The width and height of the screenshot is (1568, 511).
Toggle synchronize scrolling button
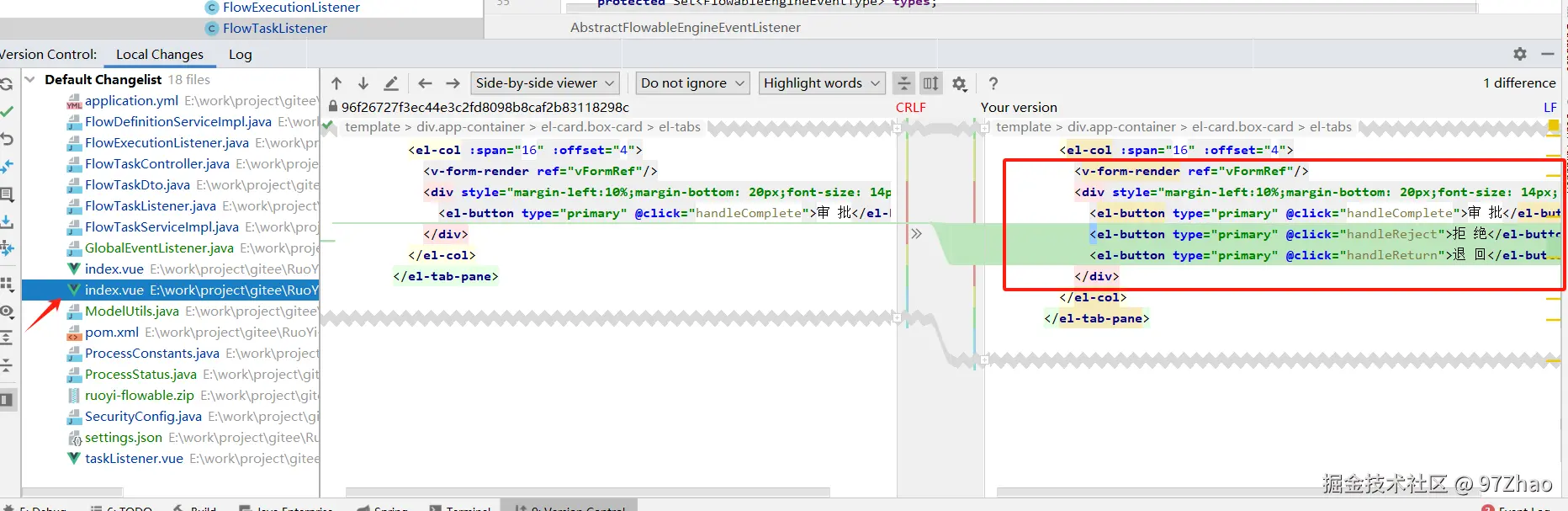pyautogui.click(x=930, y=83)
